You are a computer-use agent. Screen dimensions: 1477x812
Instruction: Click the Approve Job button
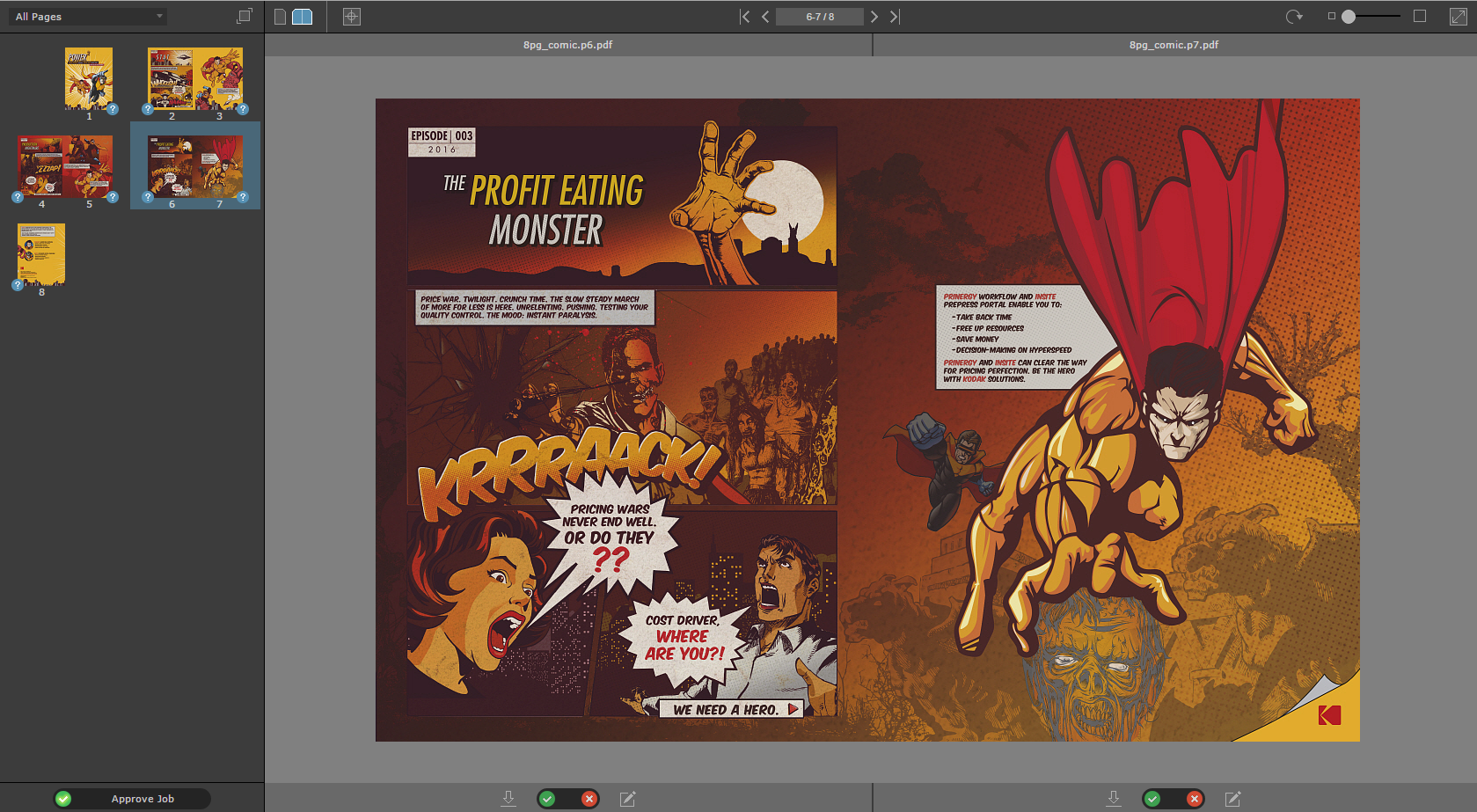coord(132,799)
